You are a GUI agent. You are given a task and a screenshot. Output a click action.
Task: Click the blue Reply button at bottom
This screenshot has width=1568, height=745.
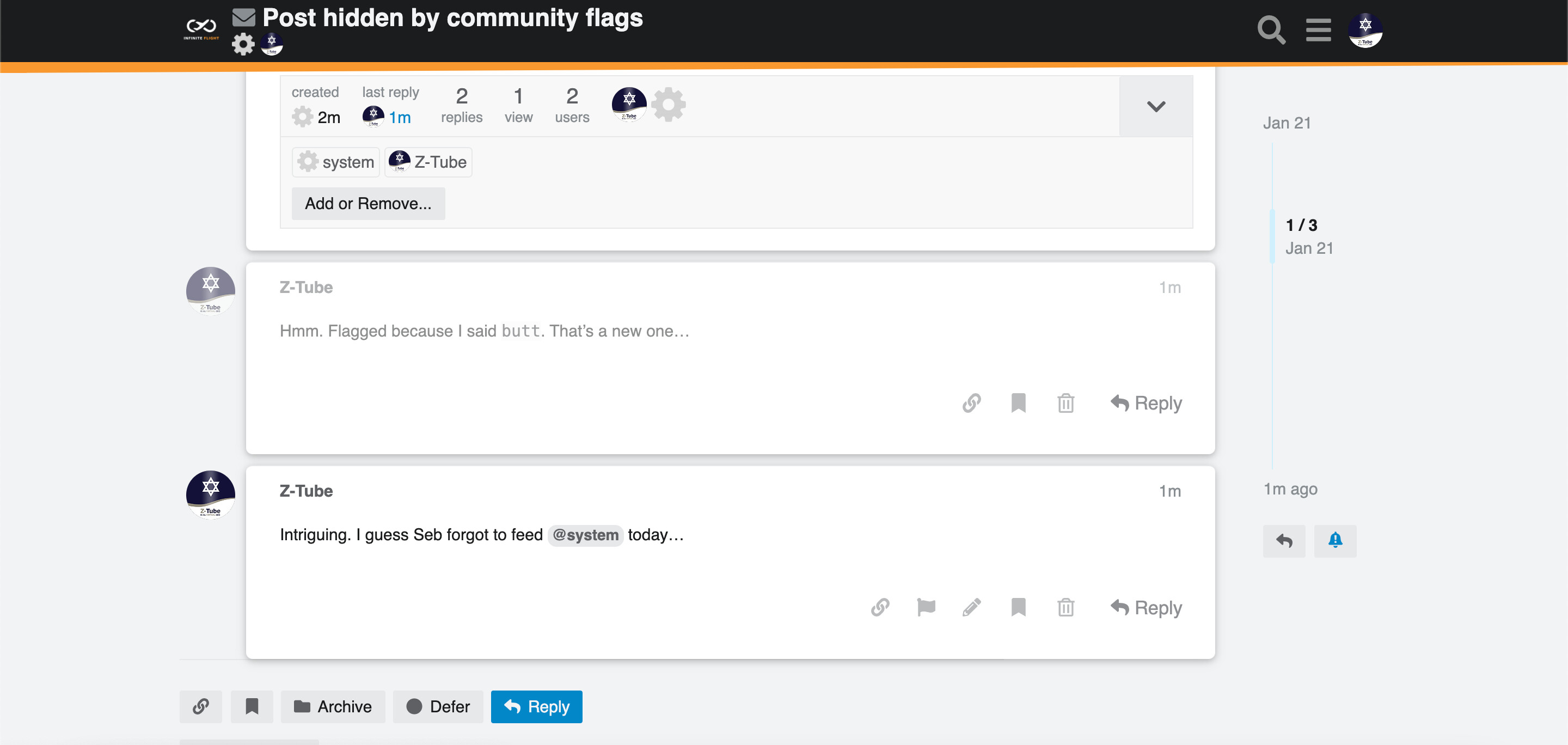536,706
